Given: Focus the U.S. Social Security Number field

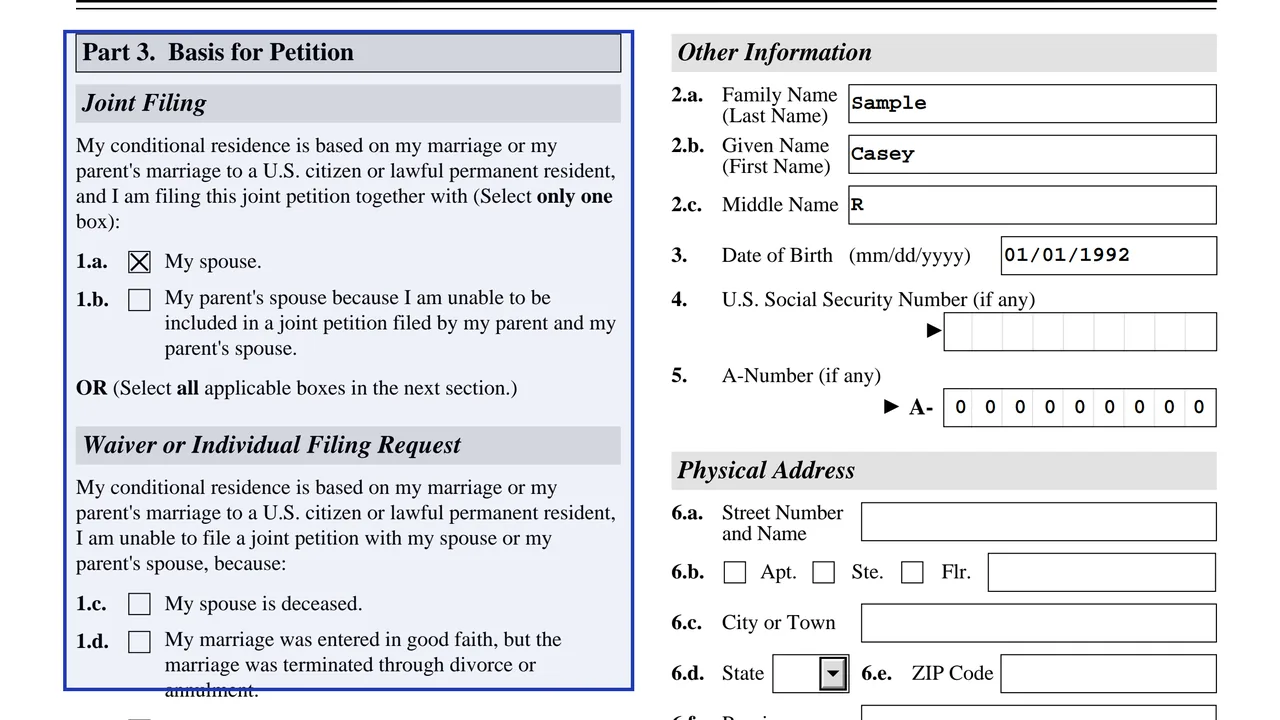Looking at the screenshot, I should (x=1080, y=332).
